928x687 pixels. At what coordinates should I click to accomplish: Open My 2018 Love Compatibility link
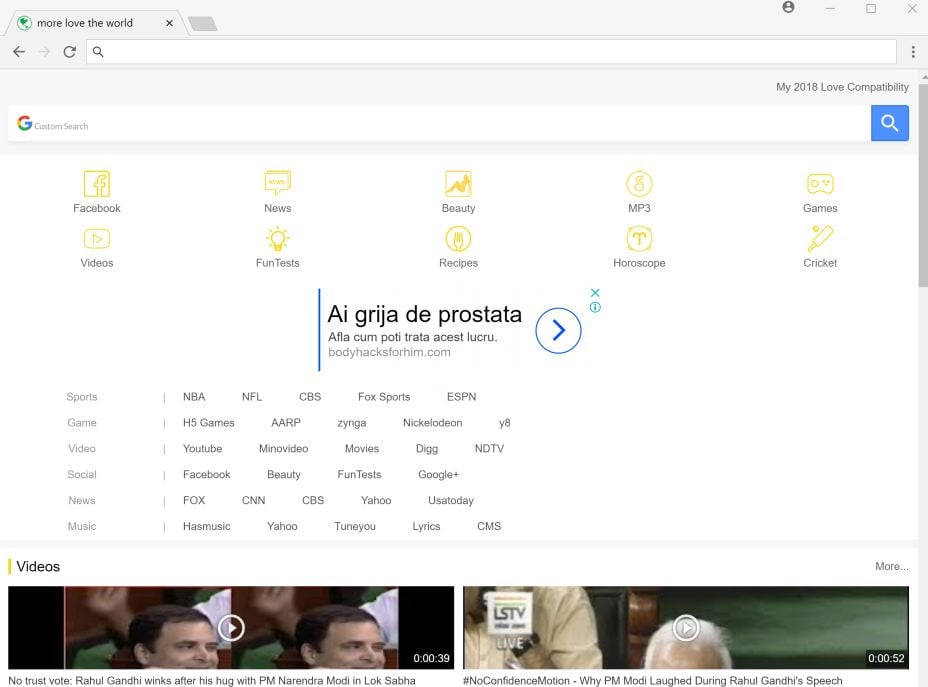(x=842, y=87)
